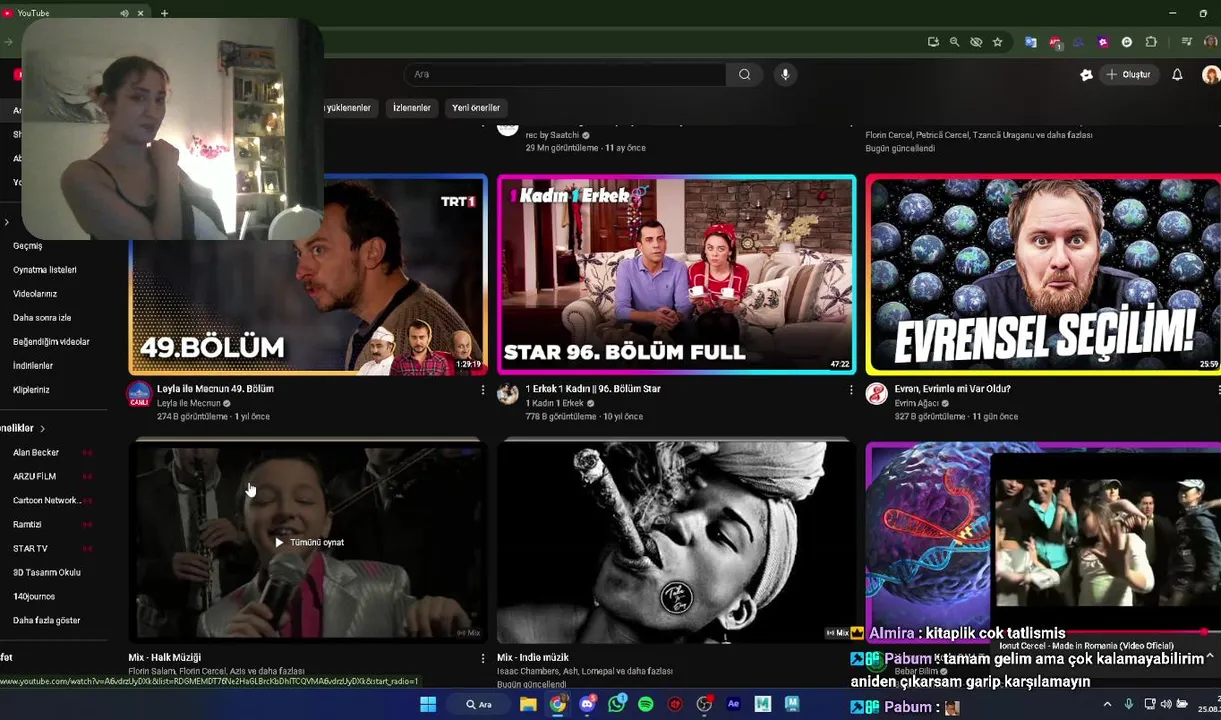Open File Explorer from the taskbar
Screen dimensions: 1221x720
[x=528, y=705]
